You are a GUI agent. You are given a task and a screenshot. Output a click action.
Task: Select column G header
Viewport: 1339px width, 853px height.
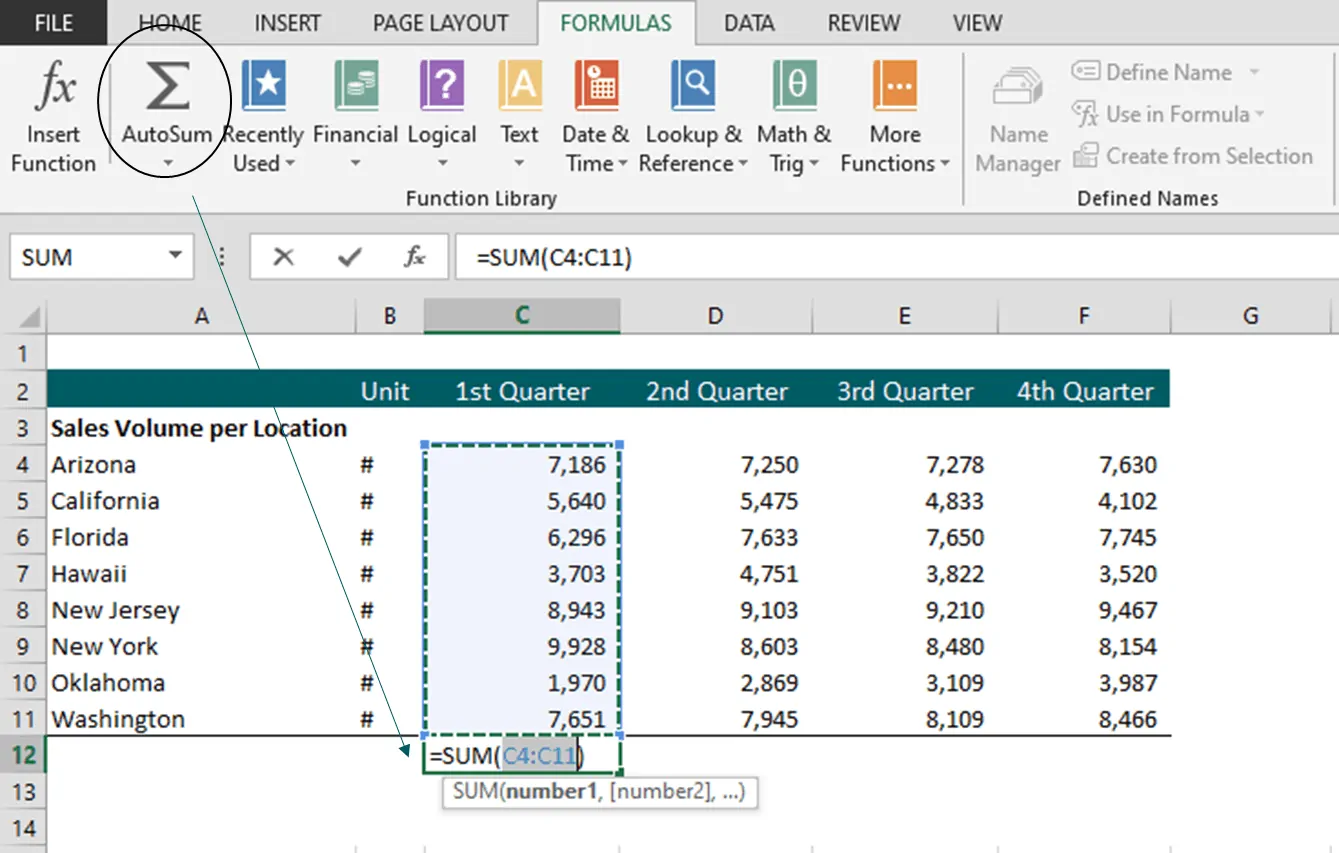(1250, 316)
